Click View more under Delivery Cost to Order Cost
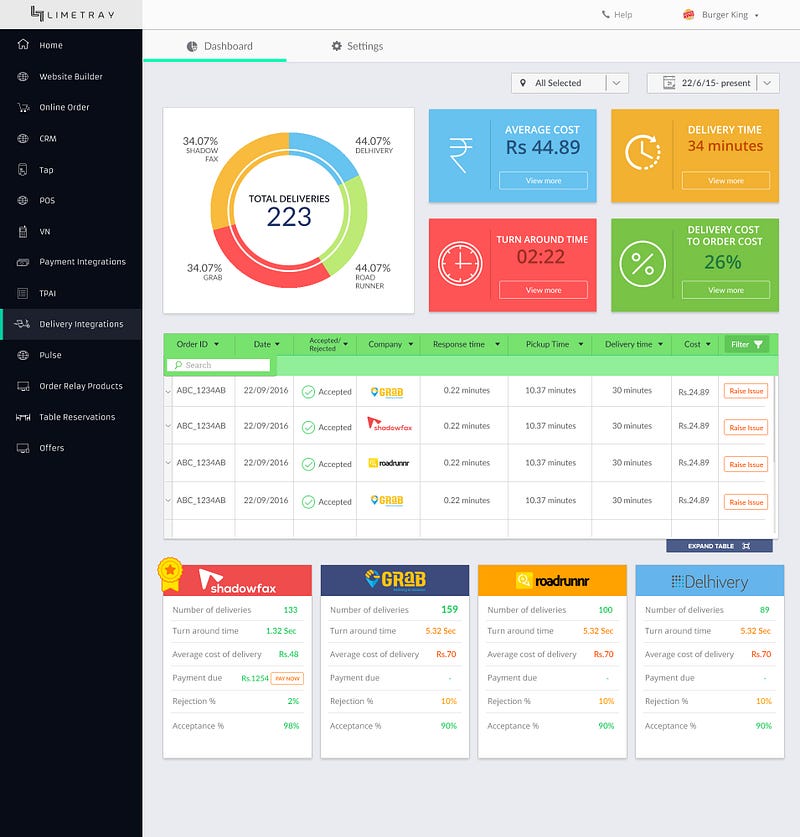 [726, 290]
